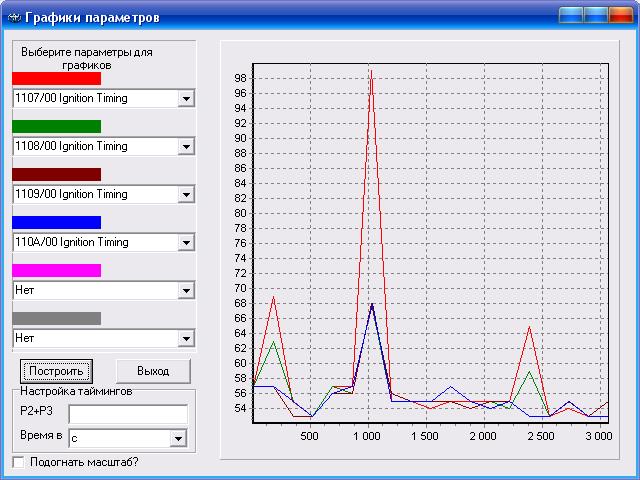Click the red color swatch
This screenshot has height=480, width=640.
pyautogui.click(x=56, y=78)
